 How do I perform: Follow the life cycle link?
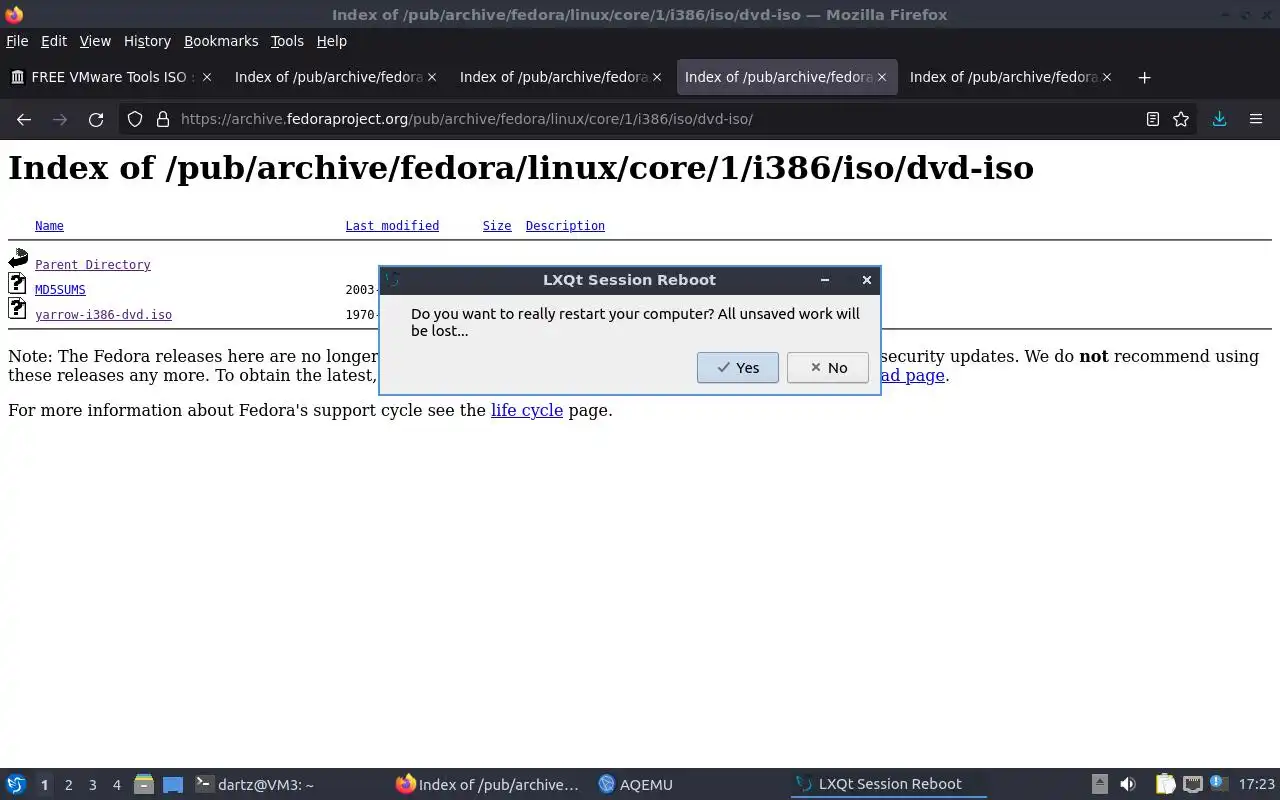click(x=527, y=410)
